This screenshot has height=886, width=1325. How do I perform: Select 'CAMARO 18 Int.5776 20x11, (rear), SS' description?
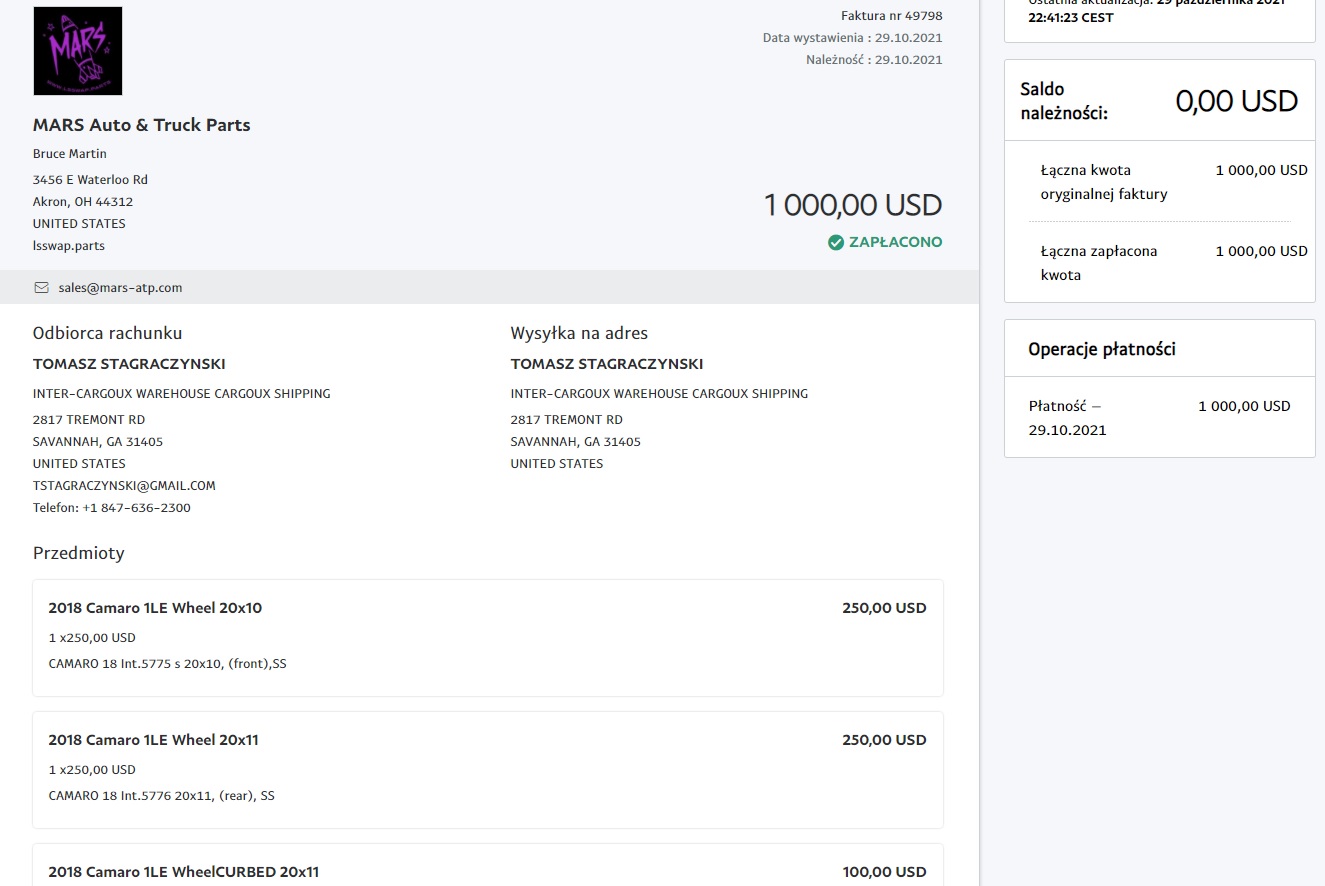[x=162, y=796]
